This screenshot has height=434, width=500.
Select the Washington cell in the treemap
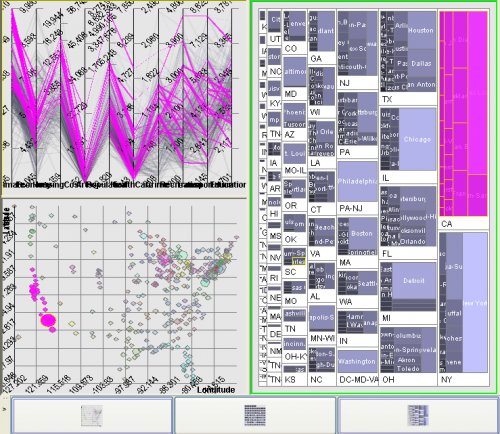pos(357,361)
